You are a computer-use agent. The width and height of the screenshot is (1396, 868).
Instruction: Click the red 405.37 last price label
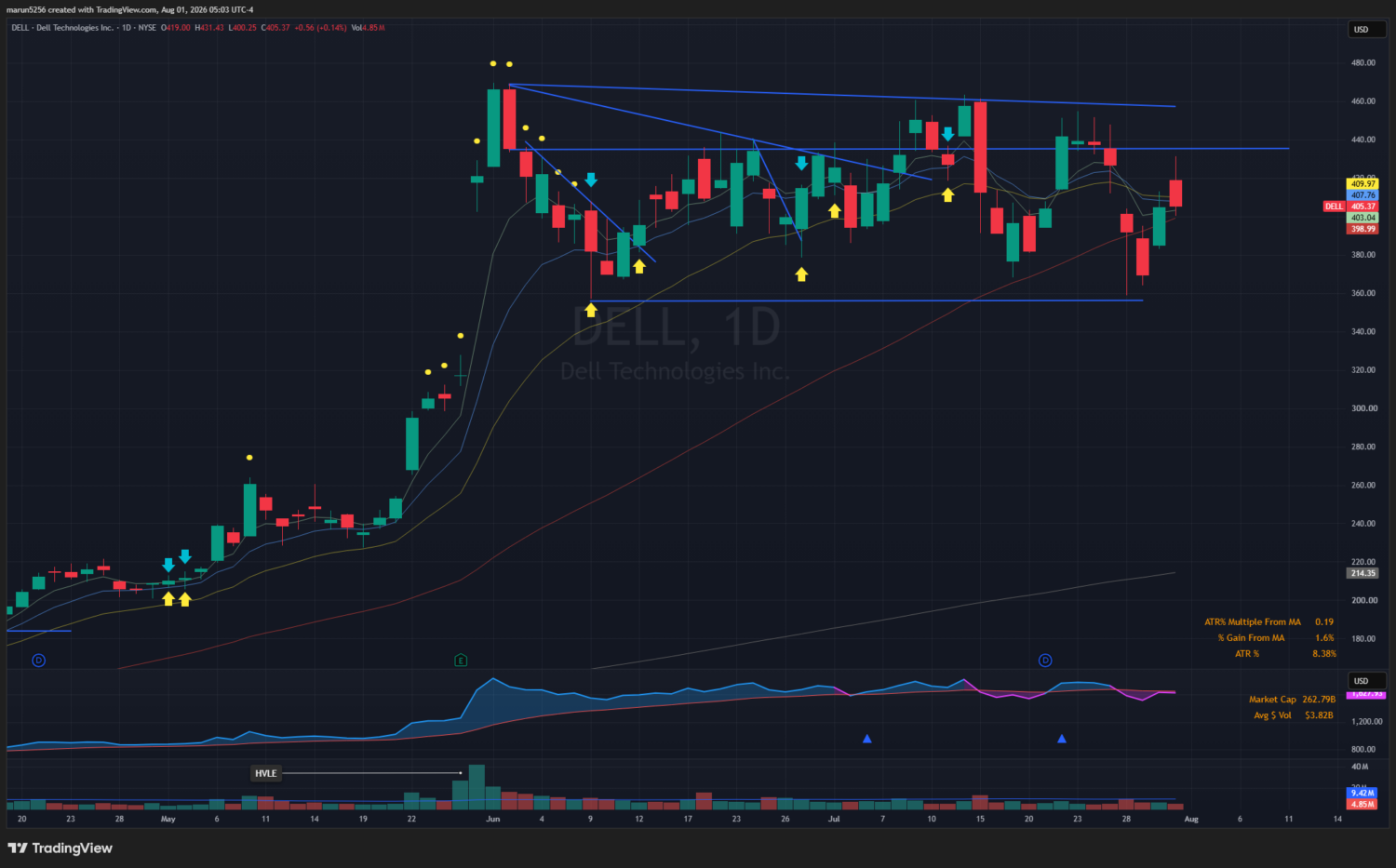coord(1363,207)
